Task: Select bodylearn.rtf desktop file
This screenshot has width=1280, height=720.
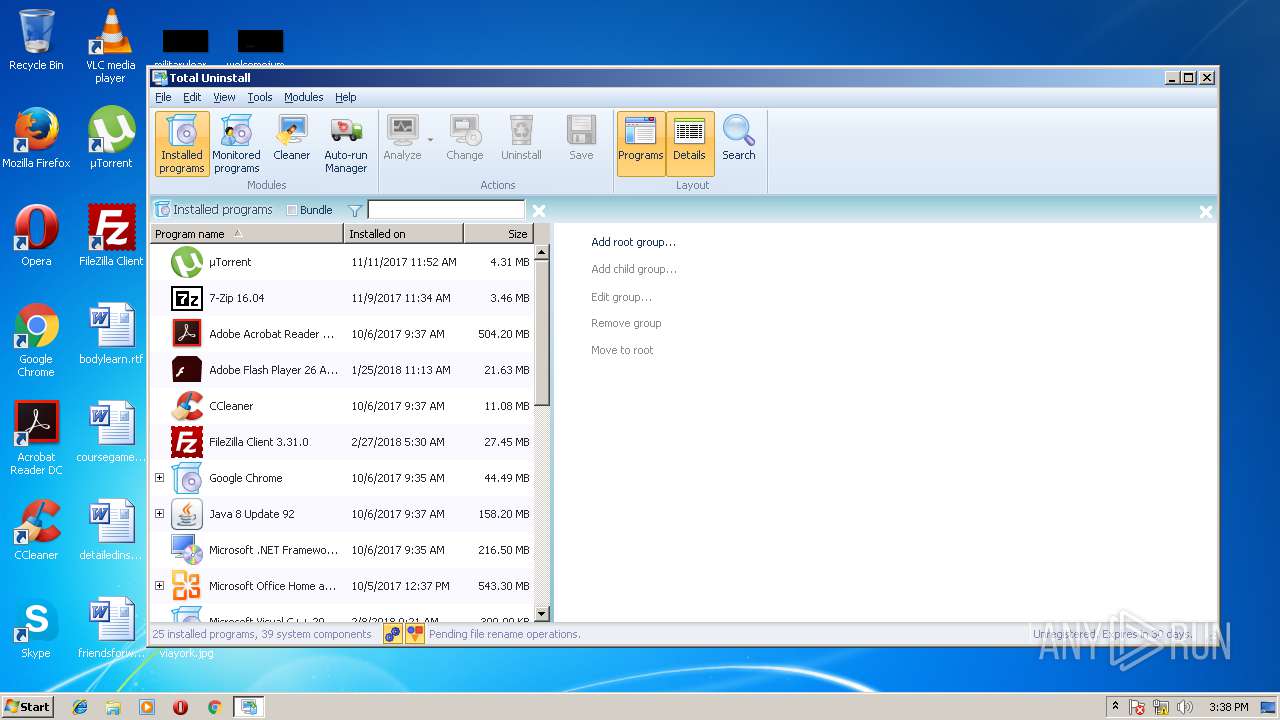Action: click(111, 335)
